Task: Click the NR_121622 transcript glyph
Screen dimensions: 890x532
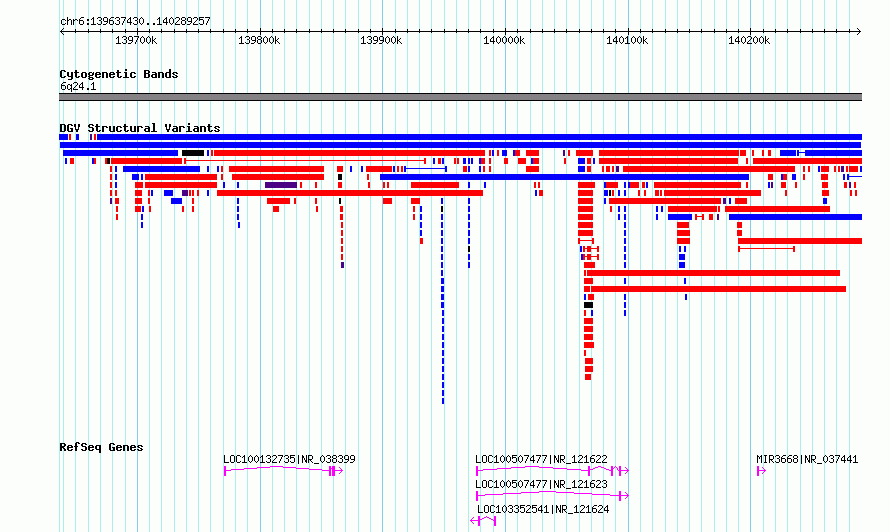Action: coord(552,470)
